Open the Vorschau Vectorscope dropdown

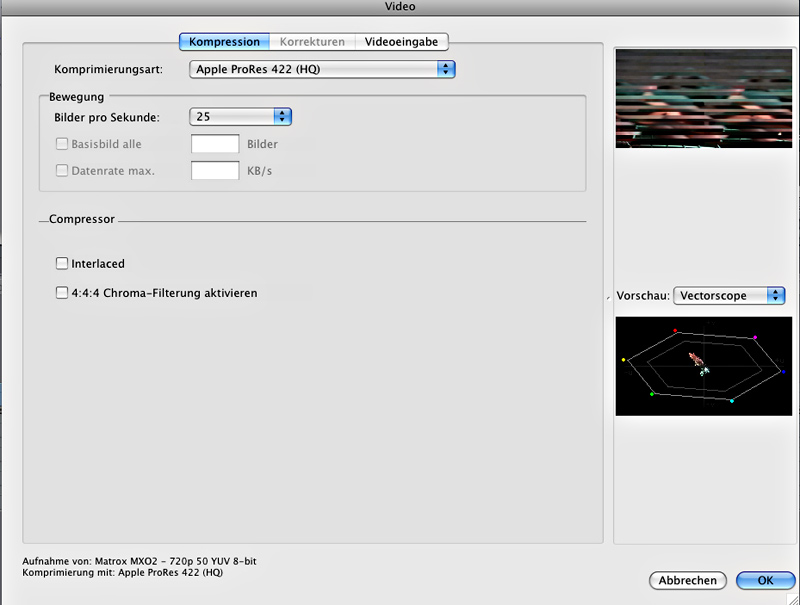[x=729, y=295]
